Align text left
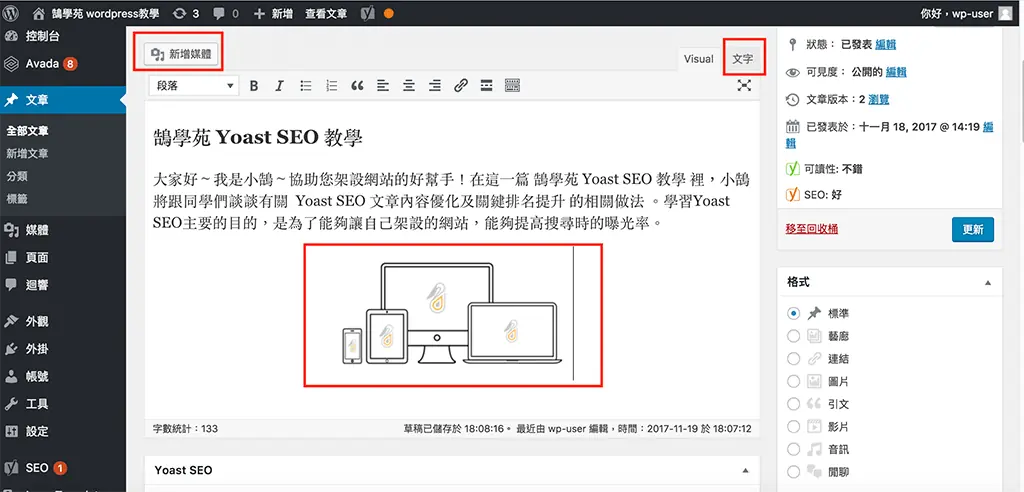Viewport: 1024px width, 492px height. [383, 86]
